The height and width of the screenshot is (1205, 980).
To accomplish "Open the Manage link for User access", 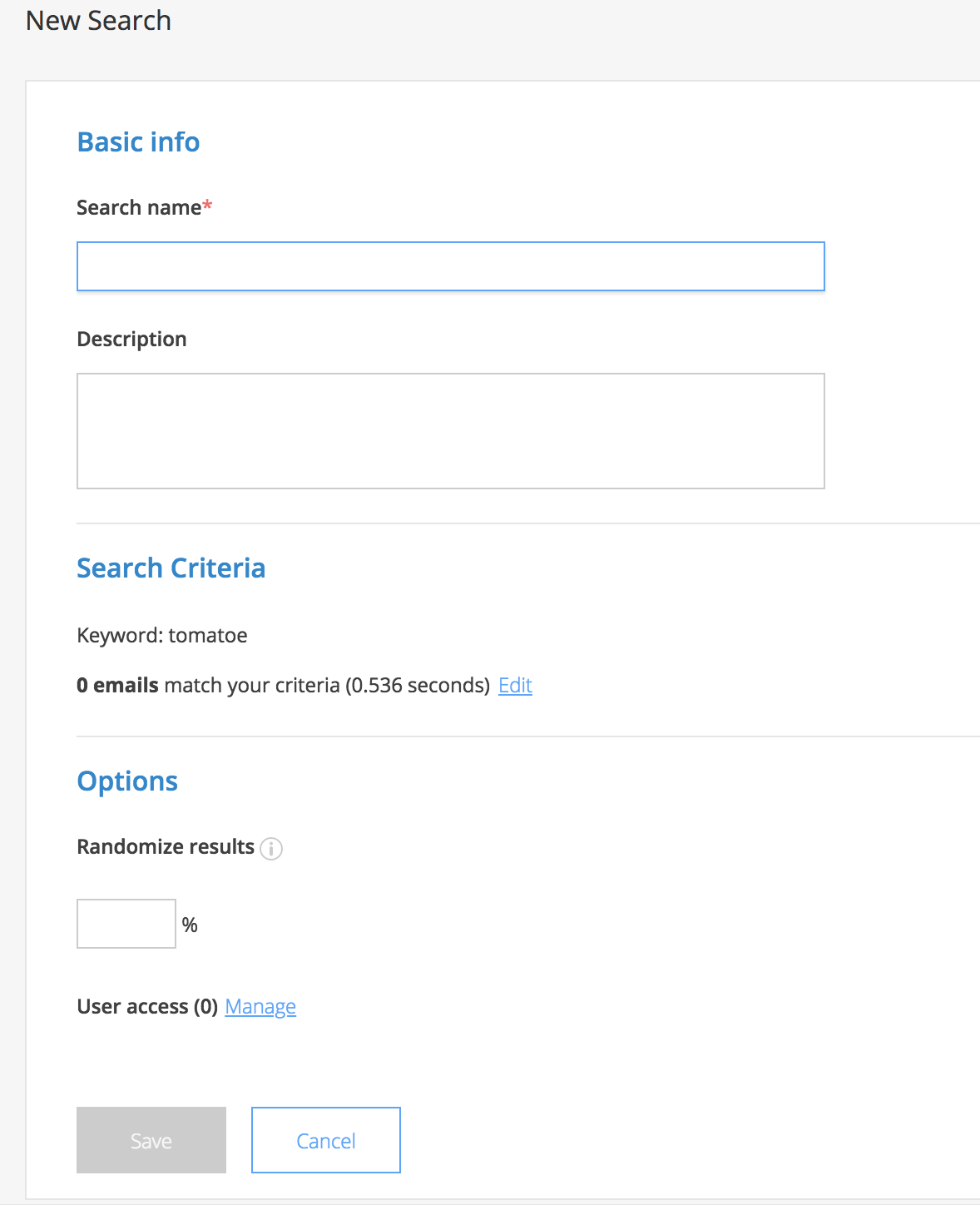I will (260, 1007).
